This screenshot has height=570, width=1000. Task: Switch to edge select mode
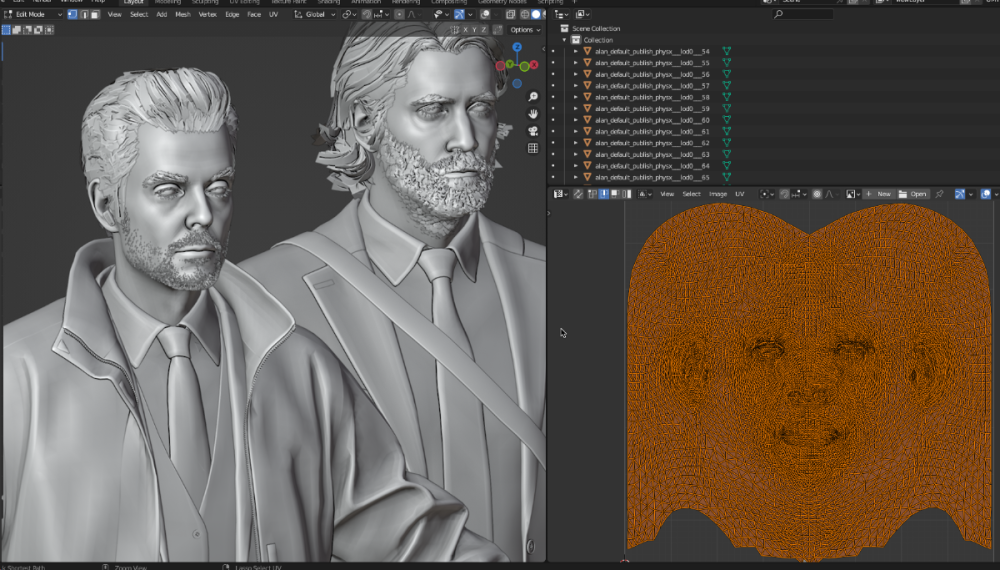click(83, 15)
